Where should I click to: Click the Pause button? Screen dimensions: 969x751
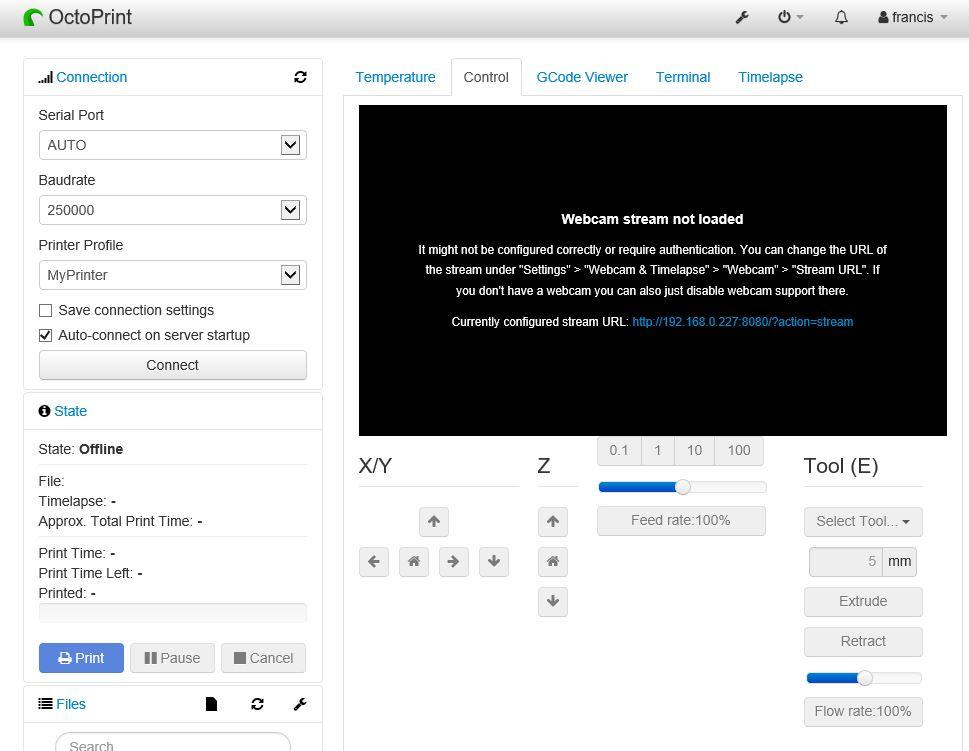point(172,658)
